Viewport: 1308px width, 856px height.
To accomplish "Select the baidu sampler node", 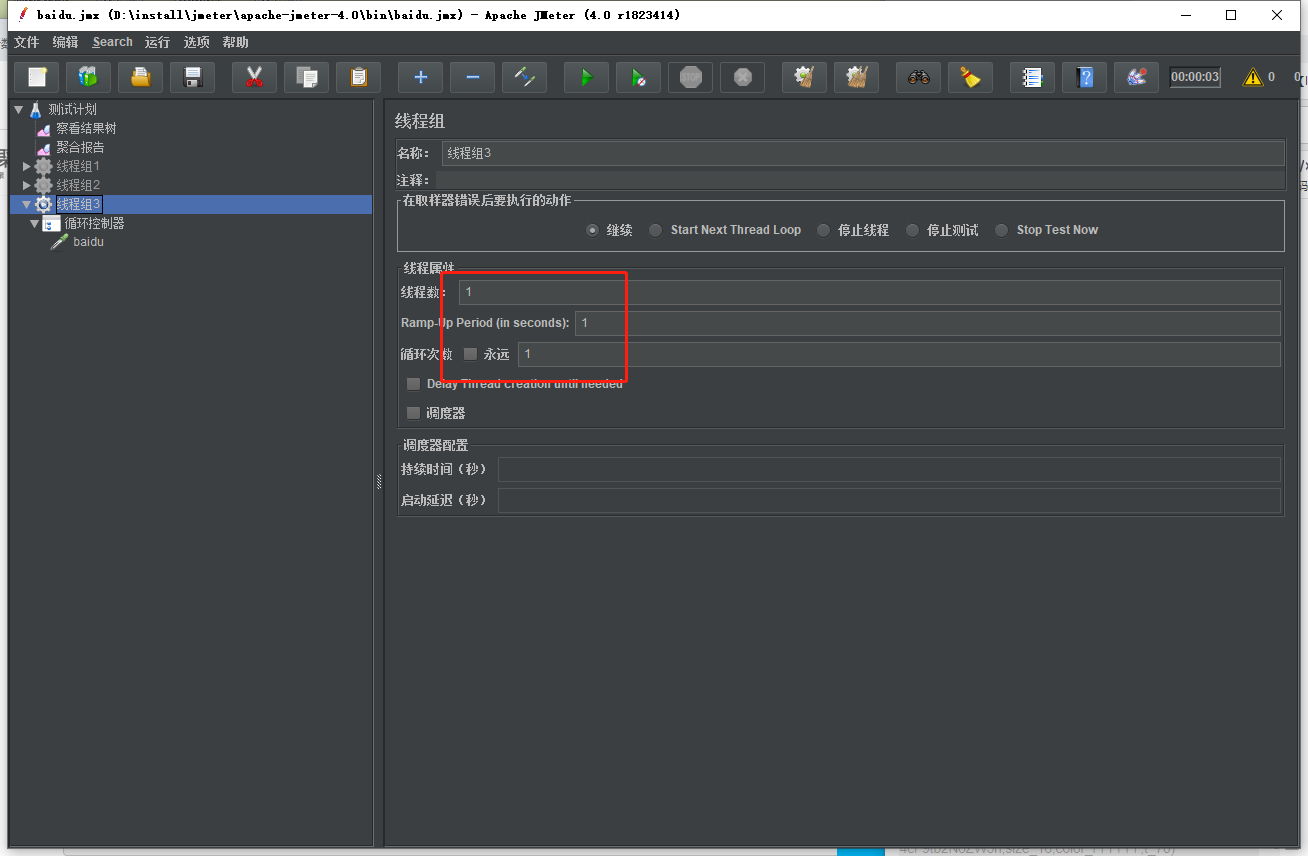I will point(88,242).
